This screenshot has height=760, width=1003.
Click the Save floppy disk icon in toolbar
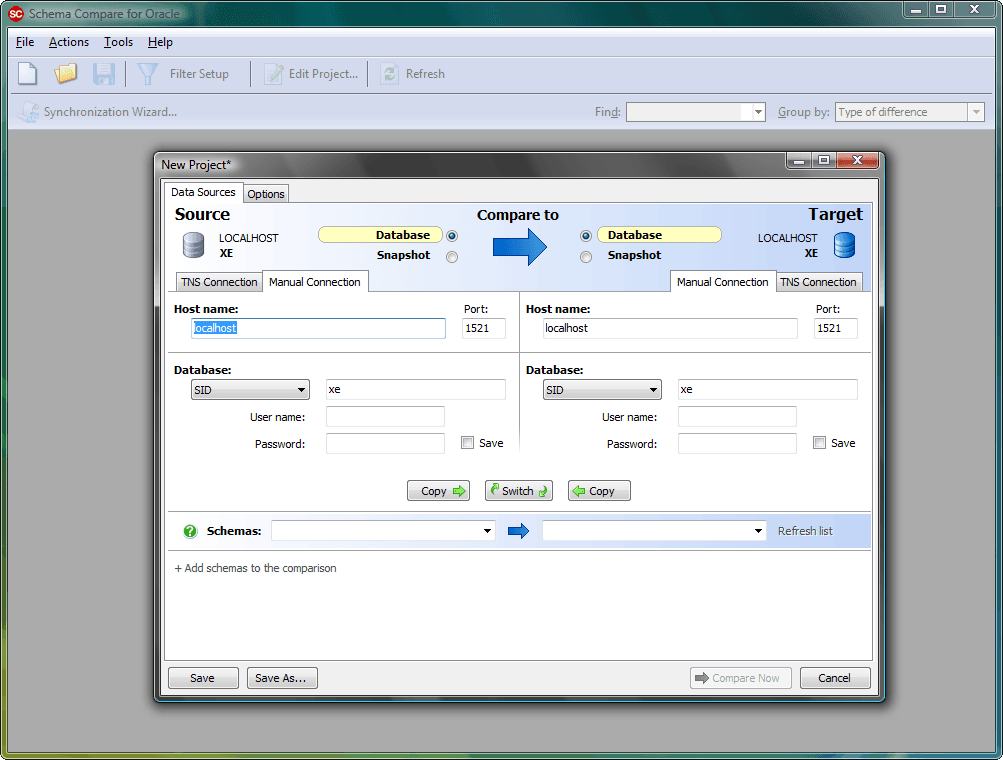(x=104, y=74)
